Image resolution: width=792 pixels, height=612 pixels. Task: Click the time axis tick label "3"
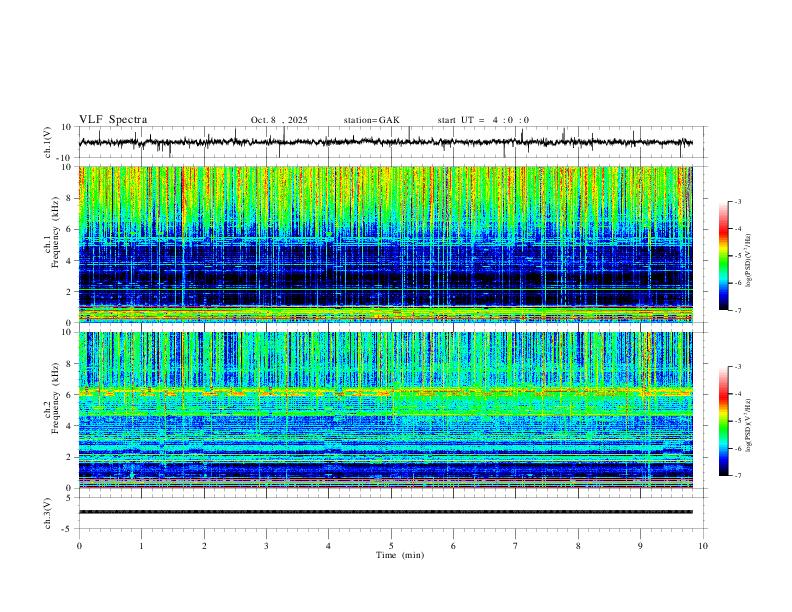266,546
